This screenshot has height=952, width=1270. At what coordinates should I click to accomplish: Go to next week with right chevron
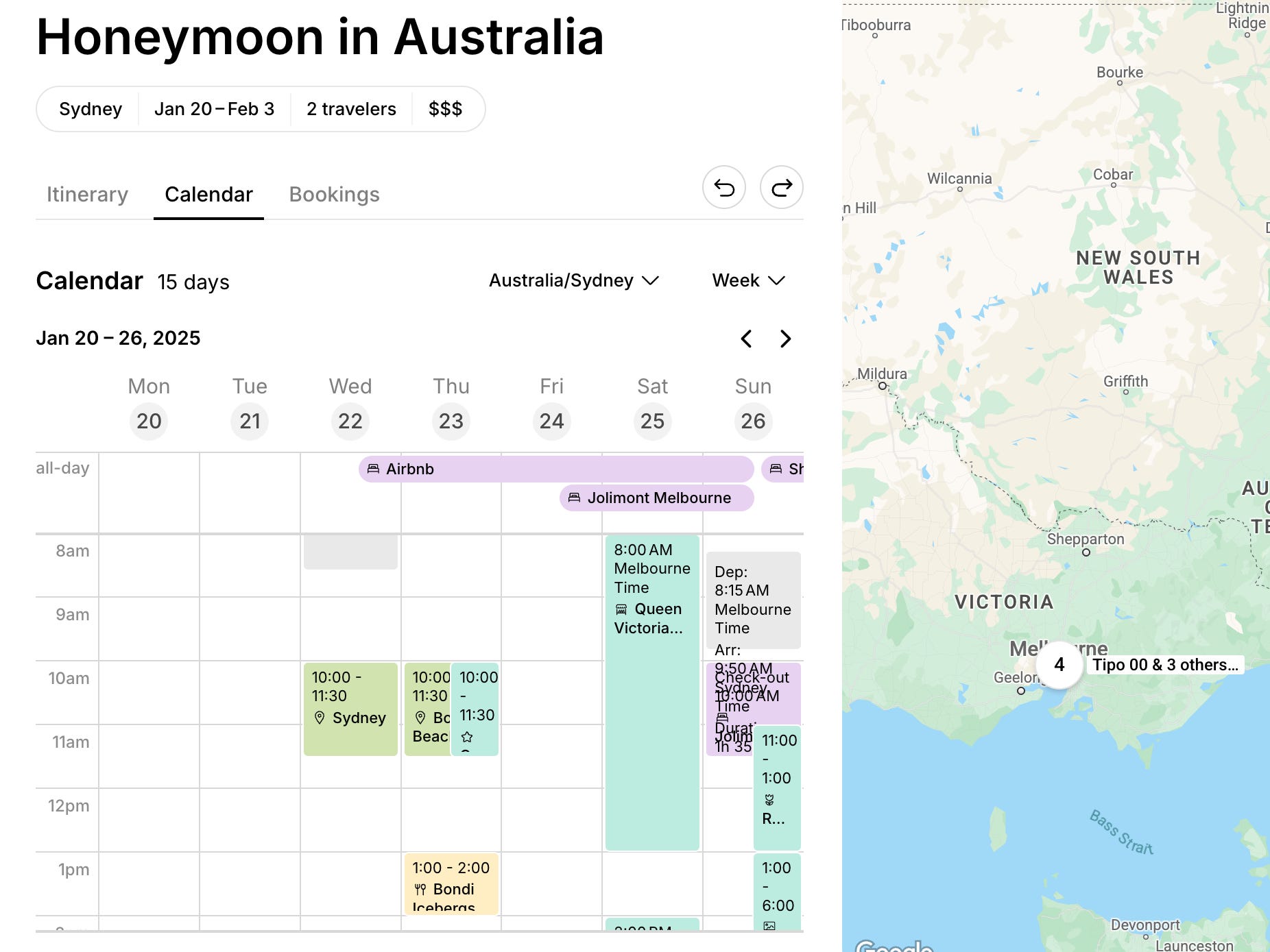coord(786,339)
